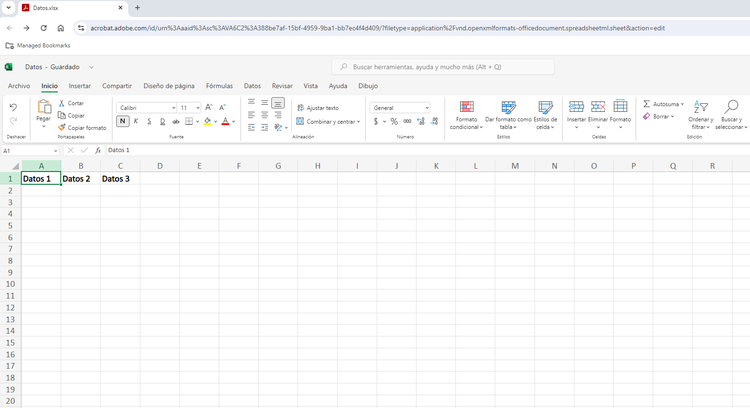Open font color dropdown arrow
This screenshot has height=408, width=750.
[234, 121]
